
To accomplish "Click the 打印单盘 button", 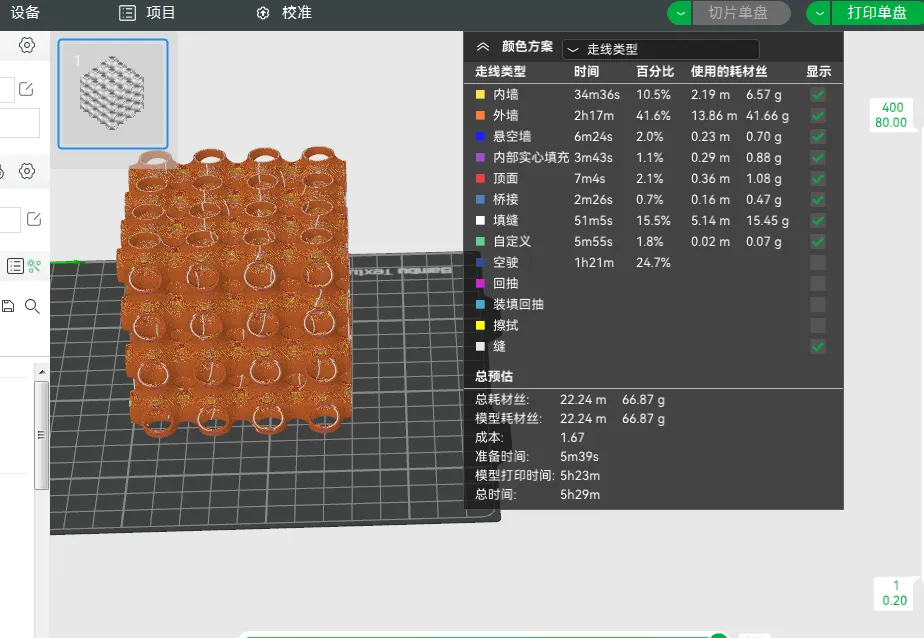I will pyautogui.click(x=877, y=13).
